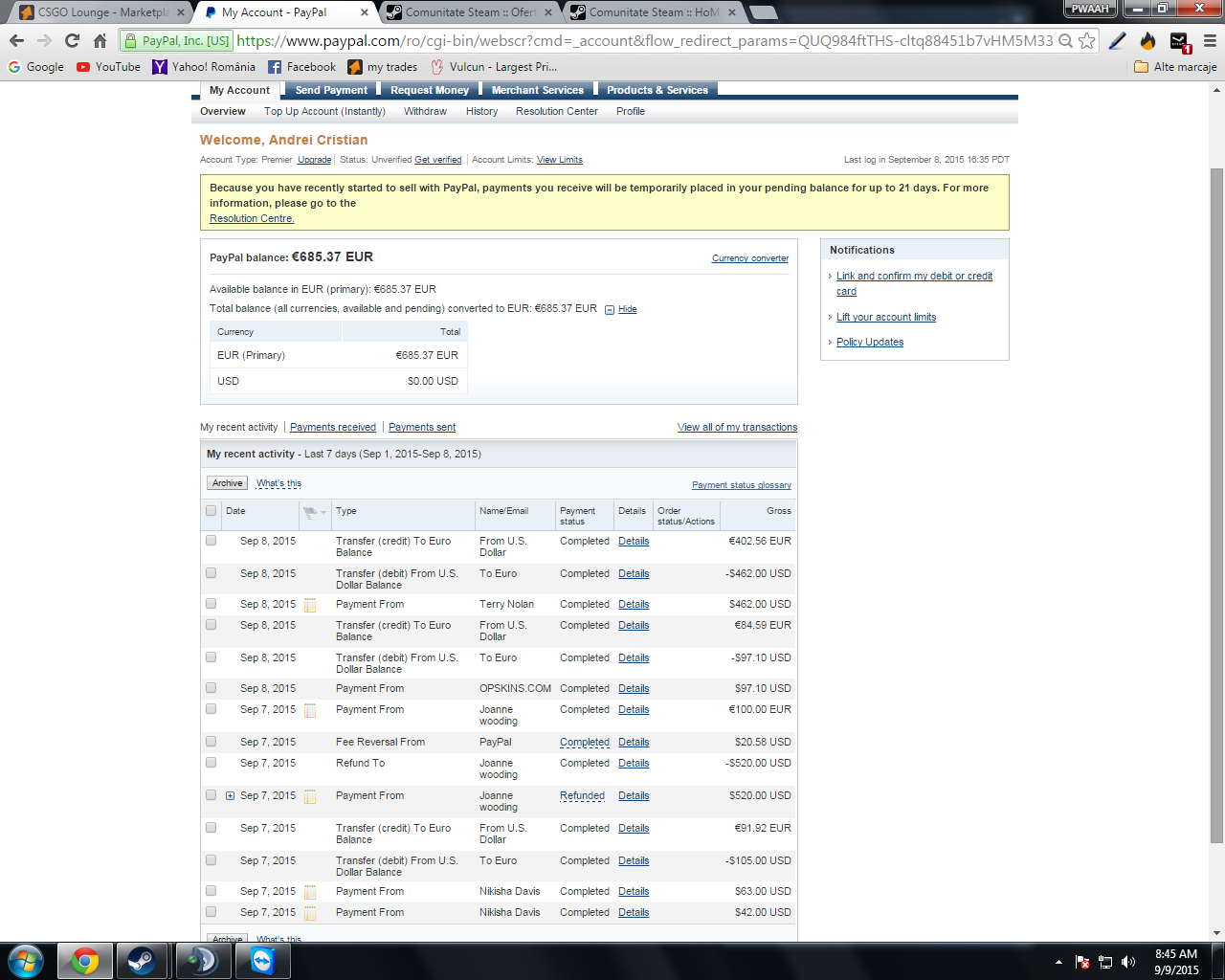Open Steam from the Windows taskbar
This screenshot has height=980, width=1225.
pyautogui.click(x=143, y=961)
